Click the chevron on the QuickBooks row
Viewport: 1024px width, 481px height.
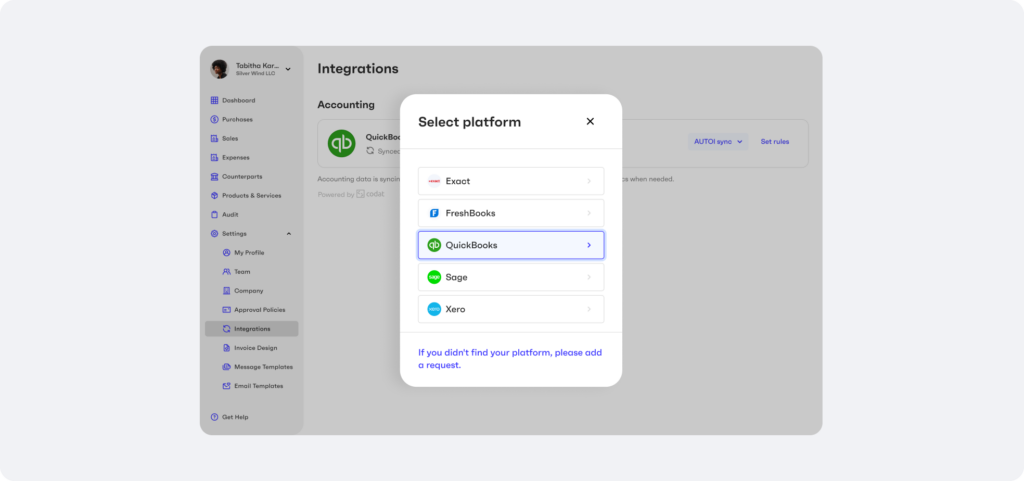point(588,245)
